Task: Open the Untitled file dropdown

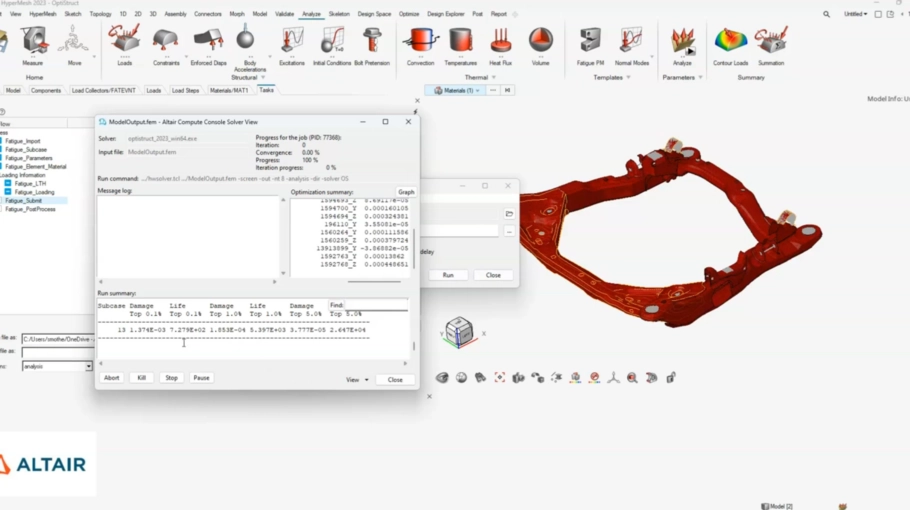Action: pyautogui.click(x=856, y=14)
